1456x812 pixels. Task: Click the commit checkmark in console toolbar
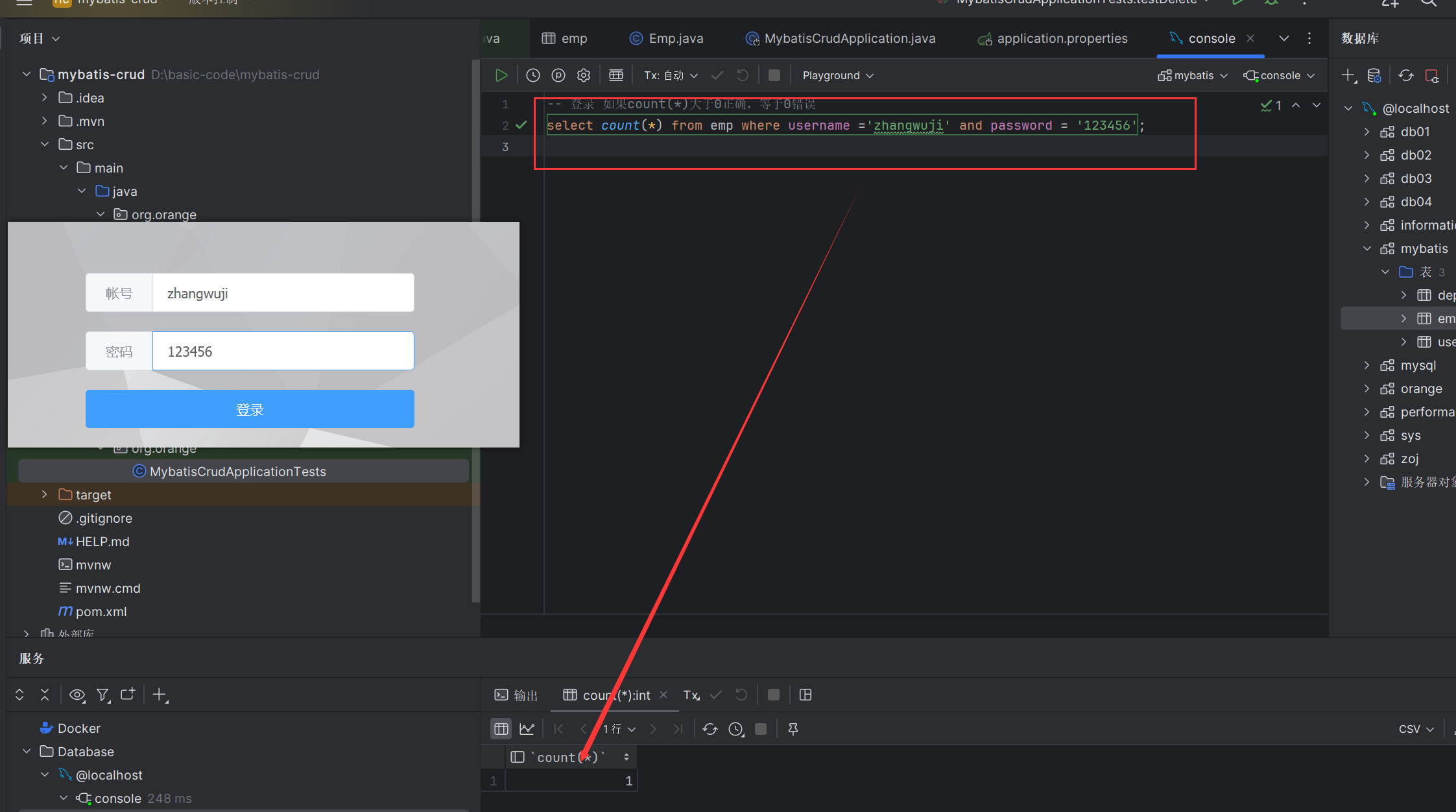pos(717,75)
